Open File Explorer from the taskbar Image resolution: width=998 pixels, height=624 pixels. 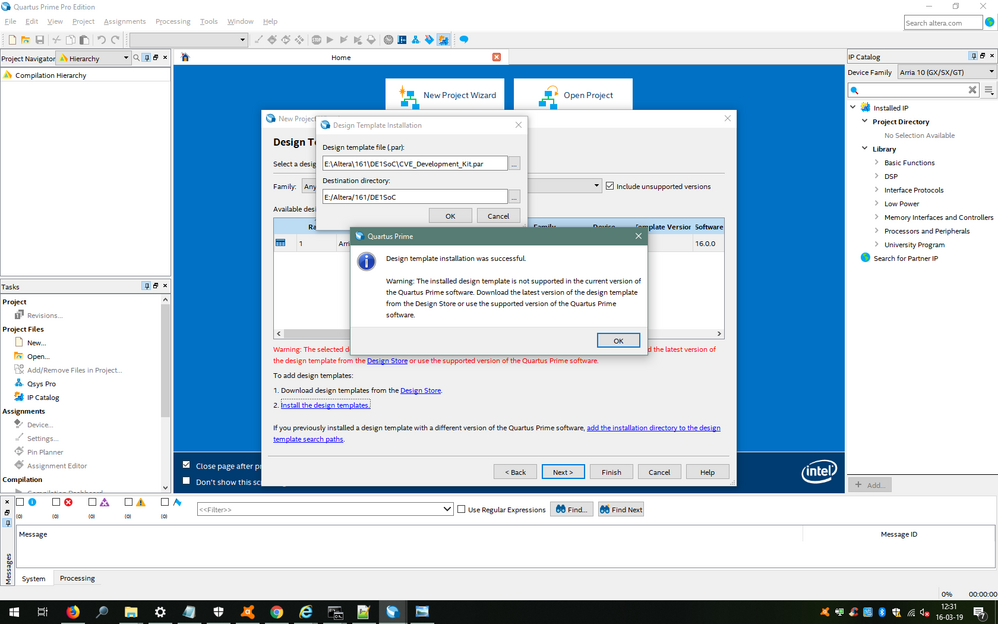[x=131, y=612]
